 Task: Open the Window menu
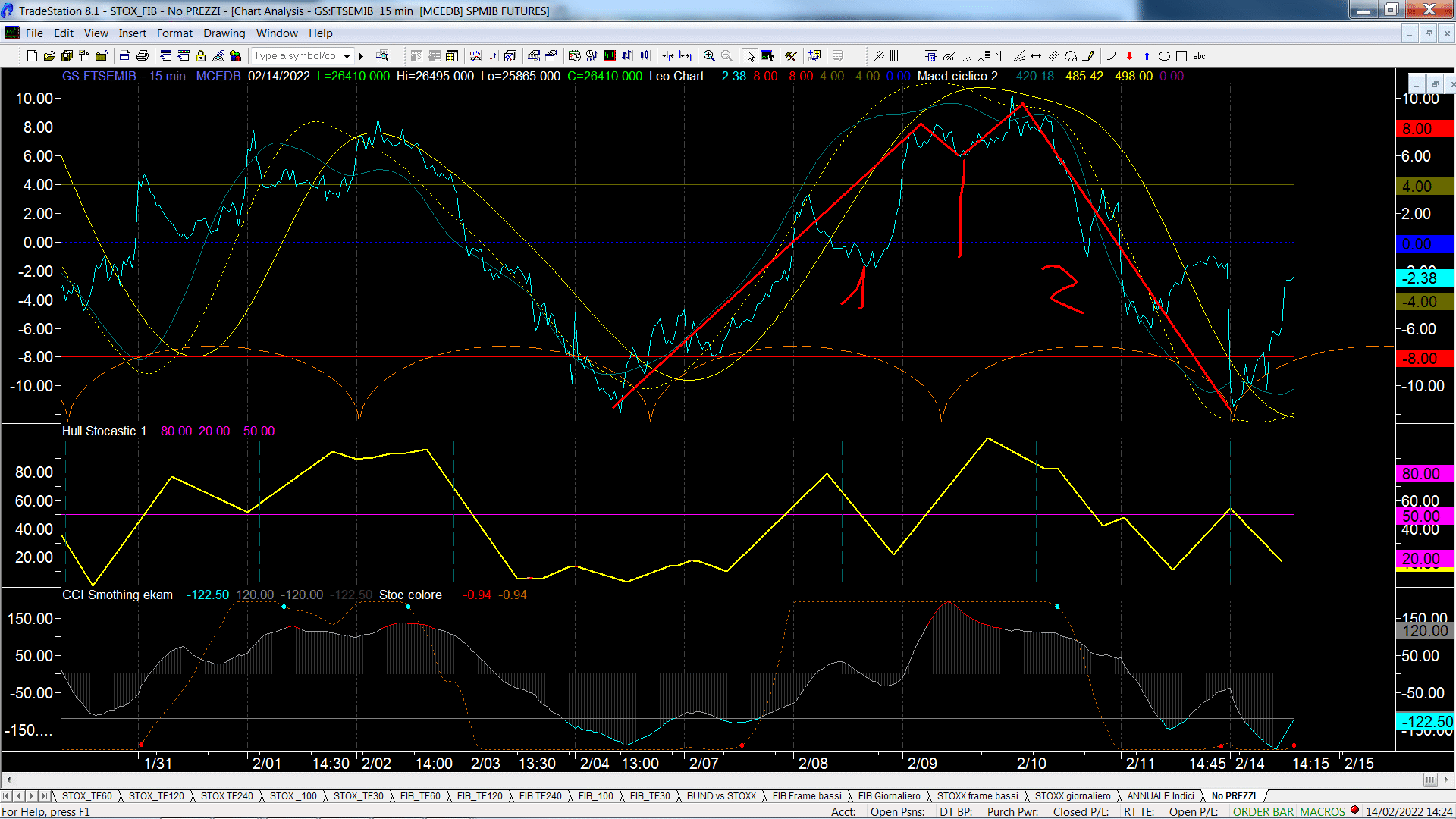click(277, 33)
